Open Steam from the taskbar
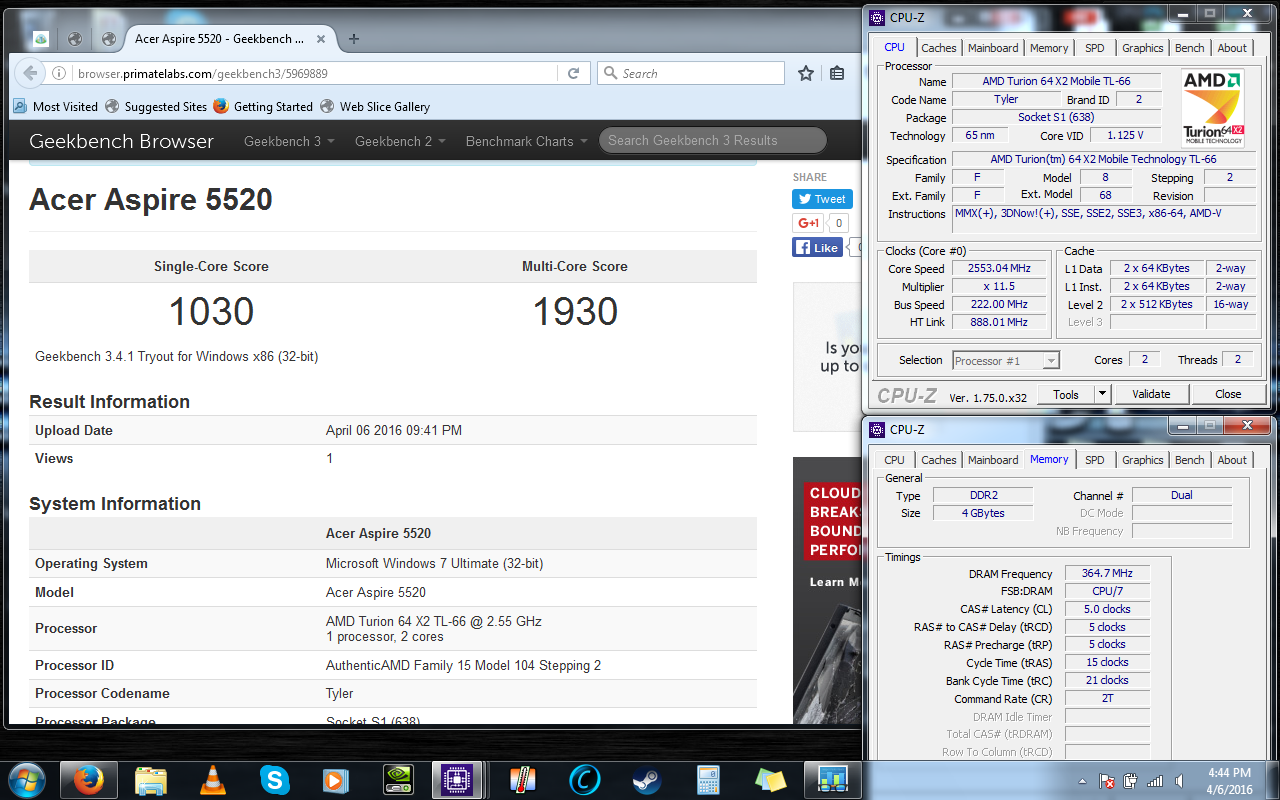 coord(647,779)
